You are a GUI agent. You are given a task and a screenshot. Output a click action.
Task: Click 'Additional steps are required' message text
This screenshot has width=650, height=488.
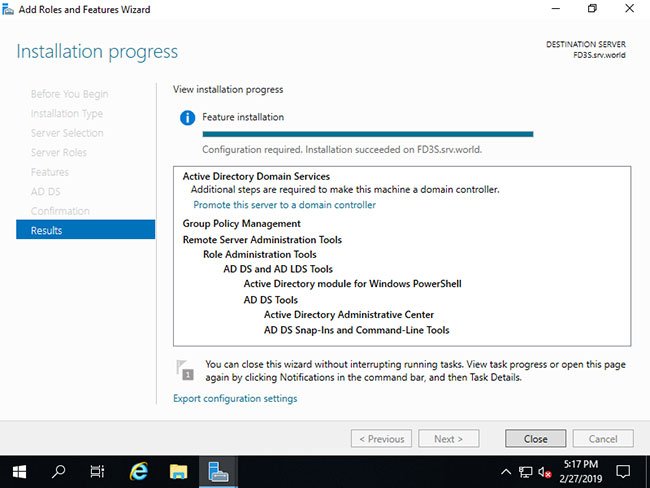pos(345,189)
